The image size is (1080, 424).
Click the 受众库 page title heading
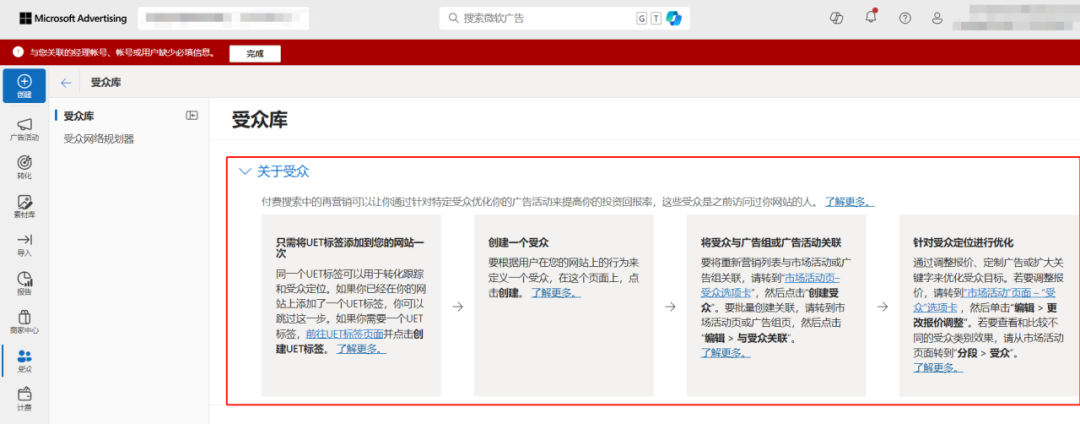pos(260,119)
